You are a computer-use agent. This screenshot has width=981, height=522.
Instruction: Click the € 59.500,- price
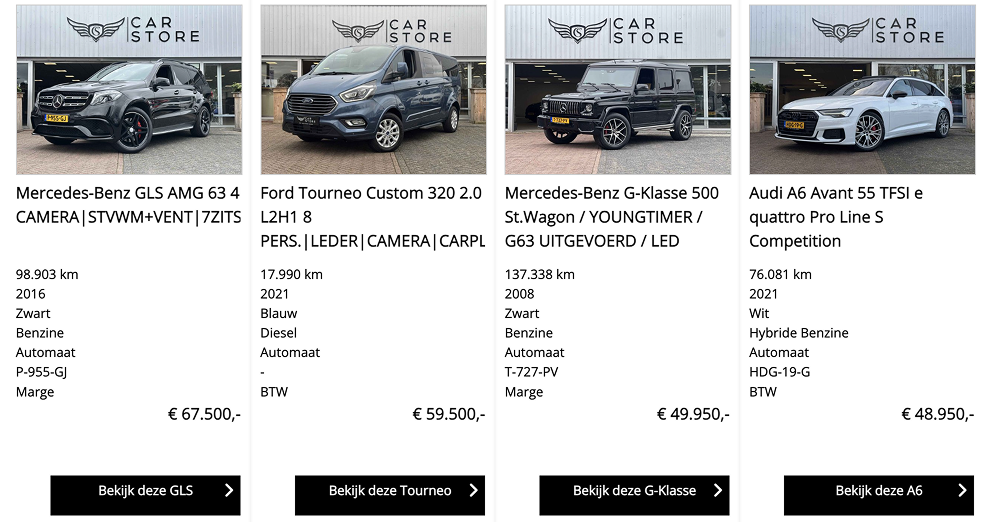449,414
